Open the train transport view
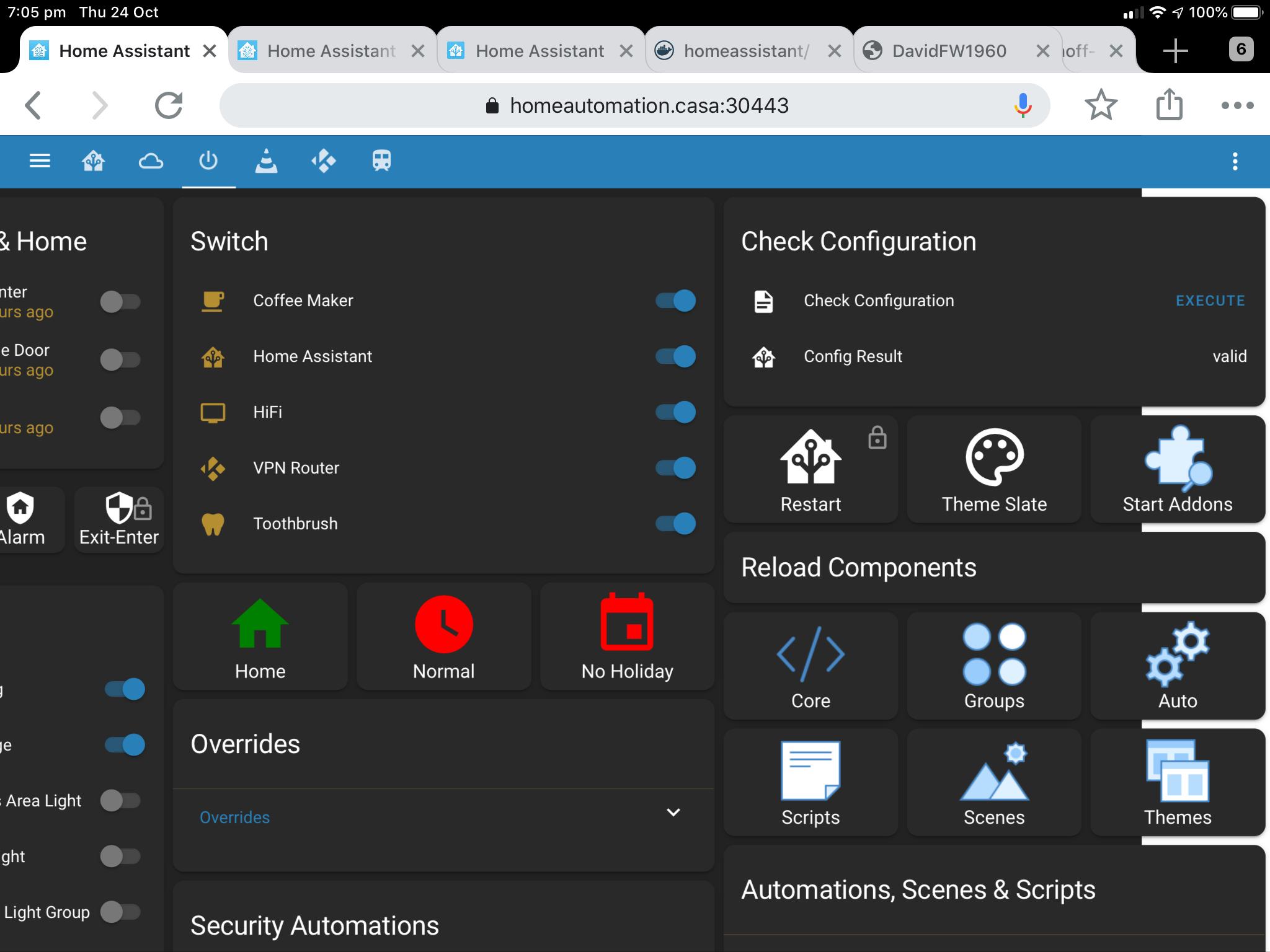Viewport: 1270px width, 952px height. coord(381,161)
